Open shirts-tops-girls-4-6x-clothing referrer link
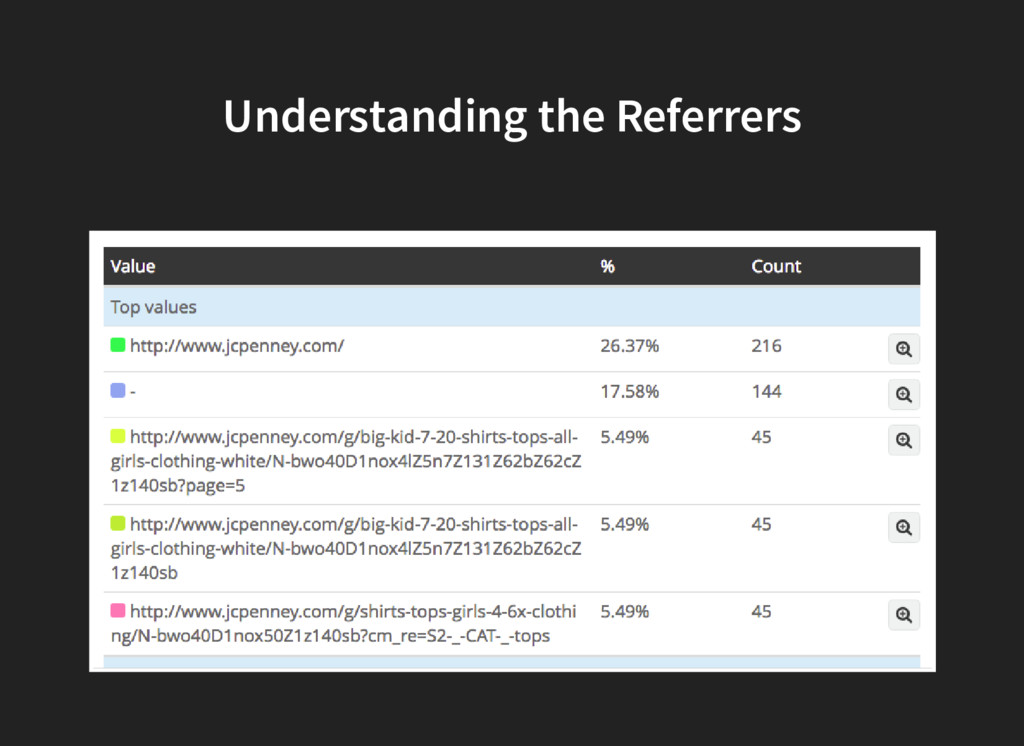Viewport: 1024px width, 746px height. coord(344,624)
